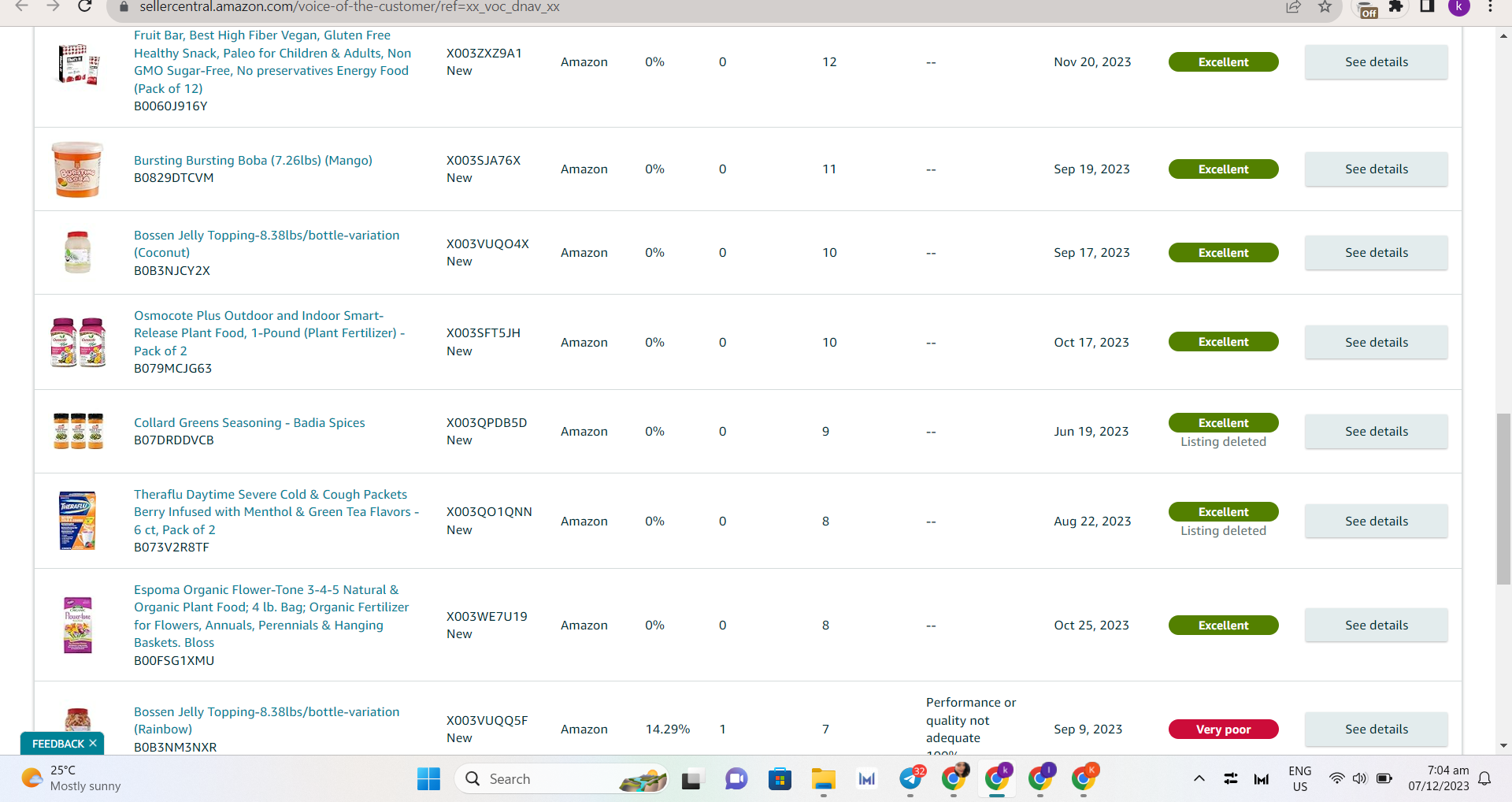Open the purple 'k' Chrome profile menu

1459,7
